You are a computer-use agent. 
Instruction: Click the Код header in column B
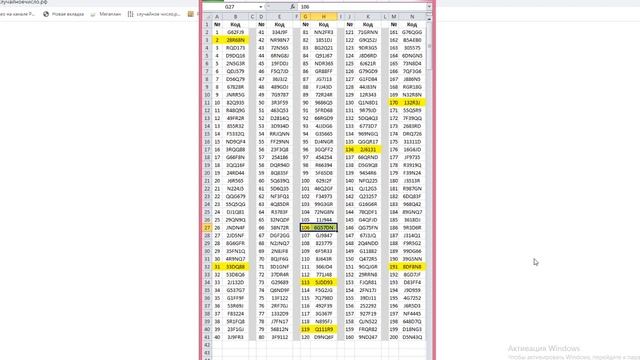click(235, 24)
